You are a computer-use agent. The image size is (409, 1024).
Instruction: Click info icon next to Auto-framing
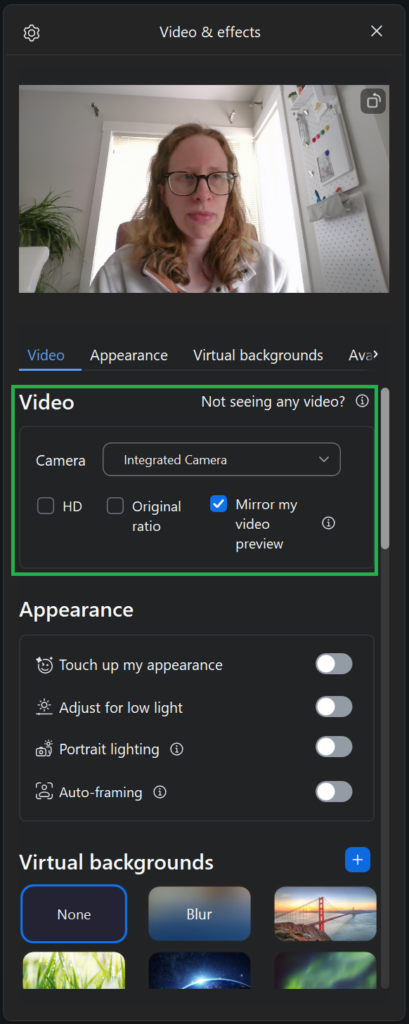click(159, 792)
